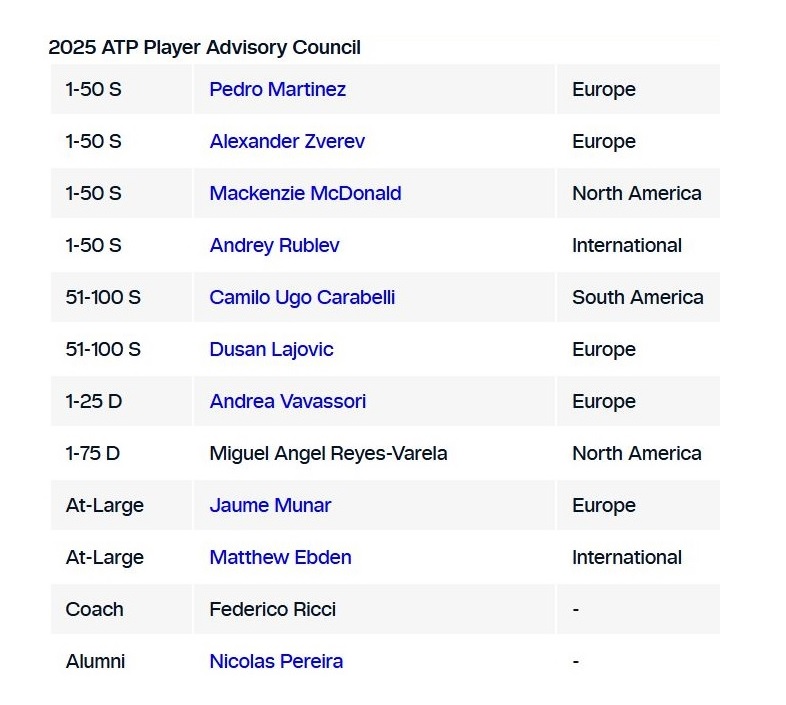The image size is (786, 705).
Task: Click the 1-75 D ranking cell
Action: 92,453
